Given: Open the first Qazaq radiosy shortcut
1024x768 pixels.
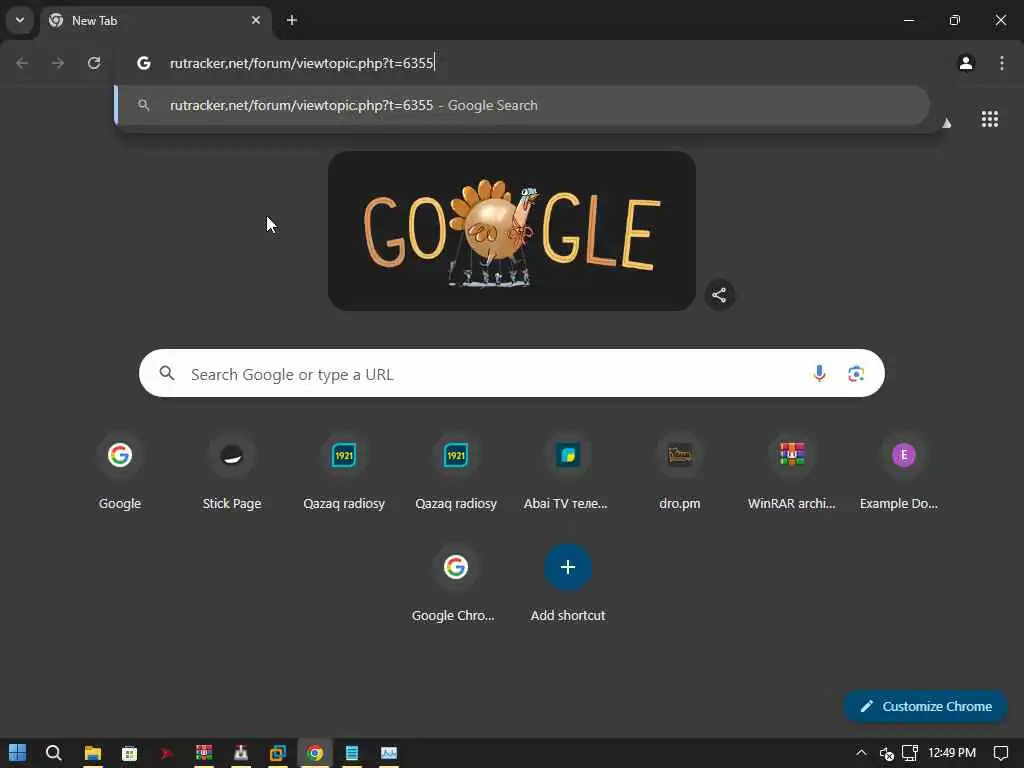Looking at the screenshot, I should (344, 472).
